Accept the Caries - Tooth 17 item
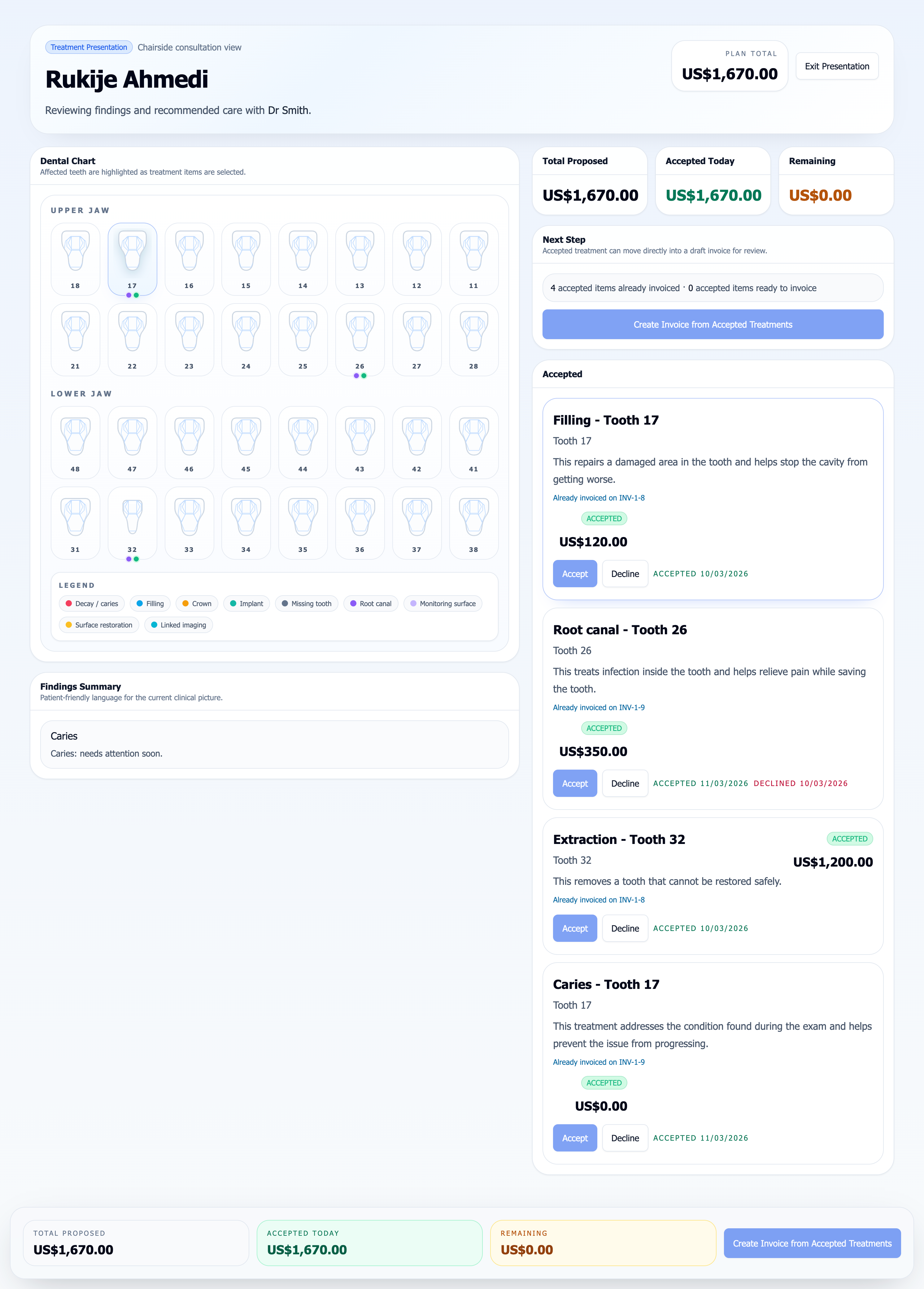 pos(574,1138)
